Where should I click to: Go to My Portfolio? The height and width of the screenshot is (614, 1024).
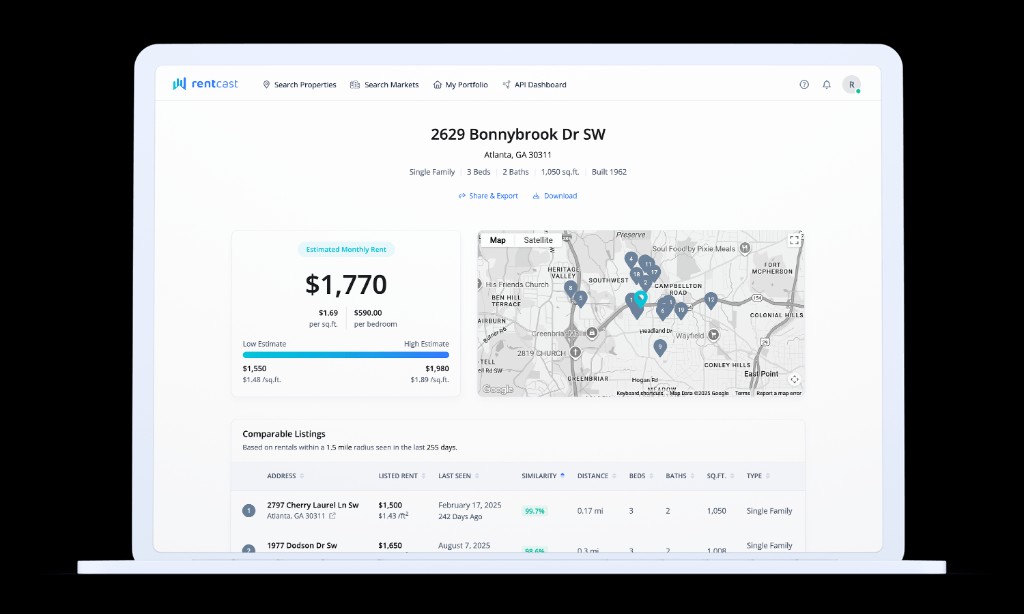460,85
